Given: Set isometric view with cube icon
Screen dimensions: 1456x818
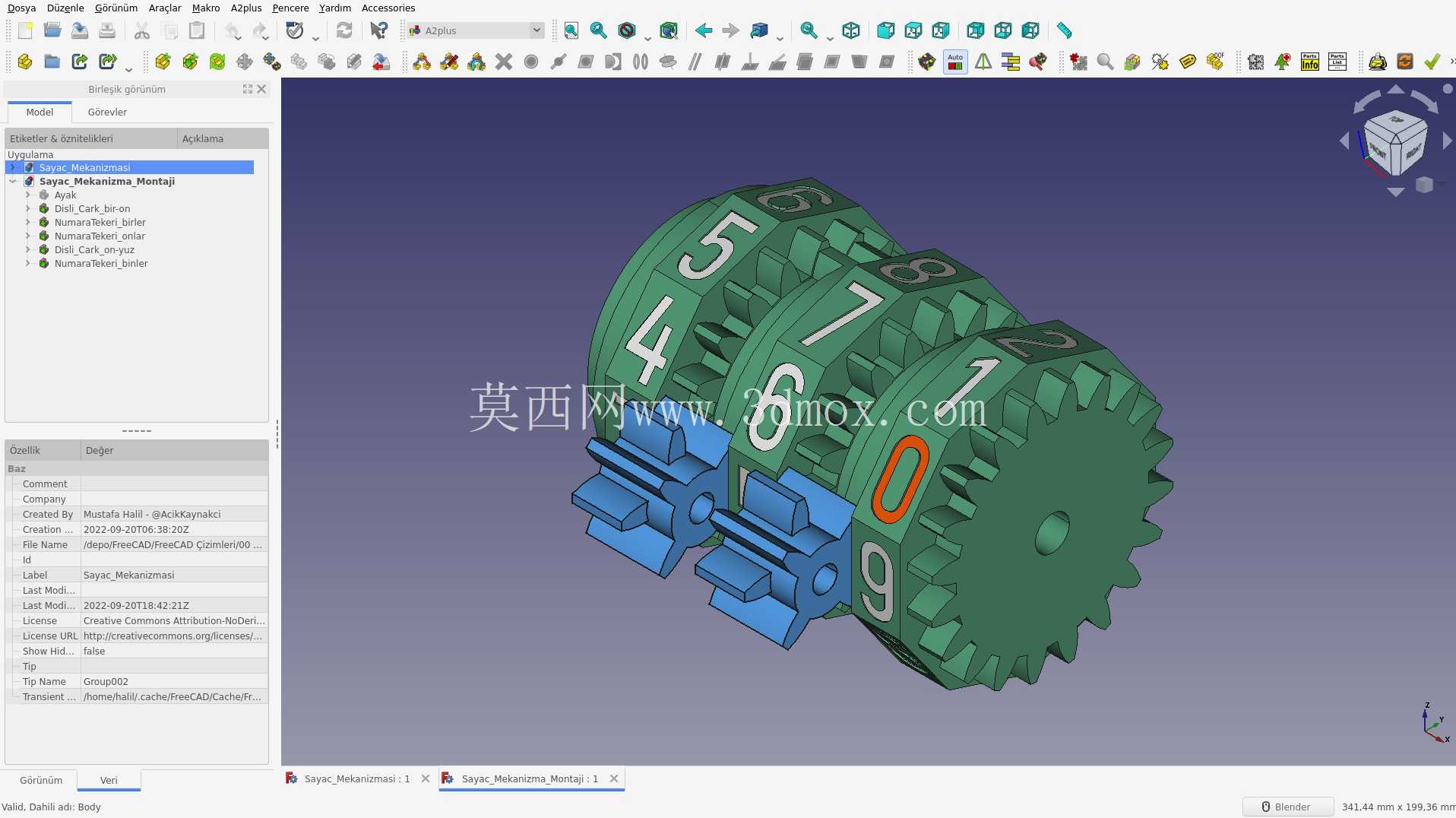Looking at the screenshot, I should click(x=851, y=30).
